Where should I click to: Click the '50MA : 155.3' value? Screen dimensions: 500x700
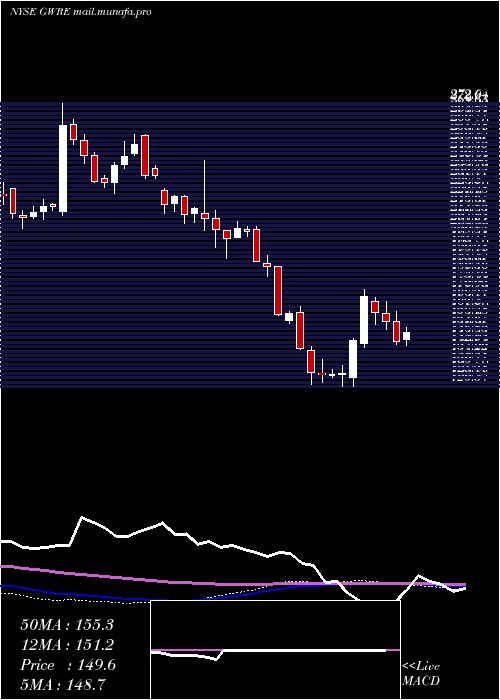[67, 625]
